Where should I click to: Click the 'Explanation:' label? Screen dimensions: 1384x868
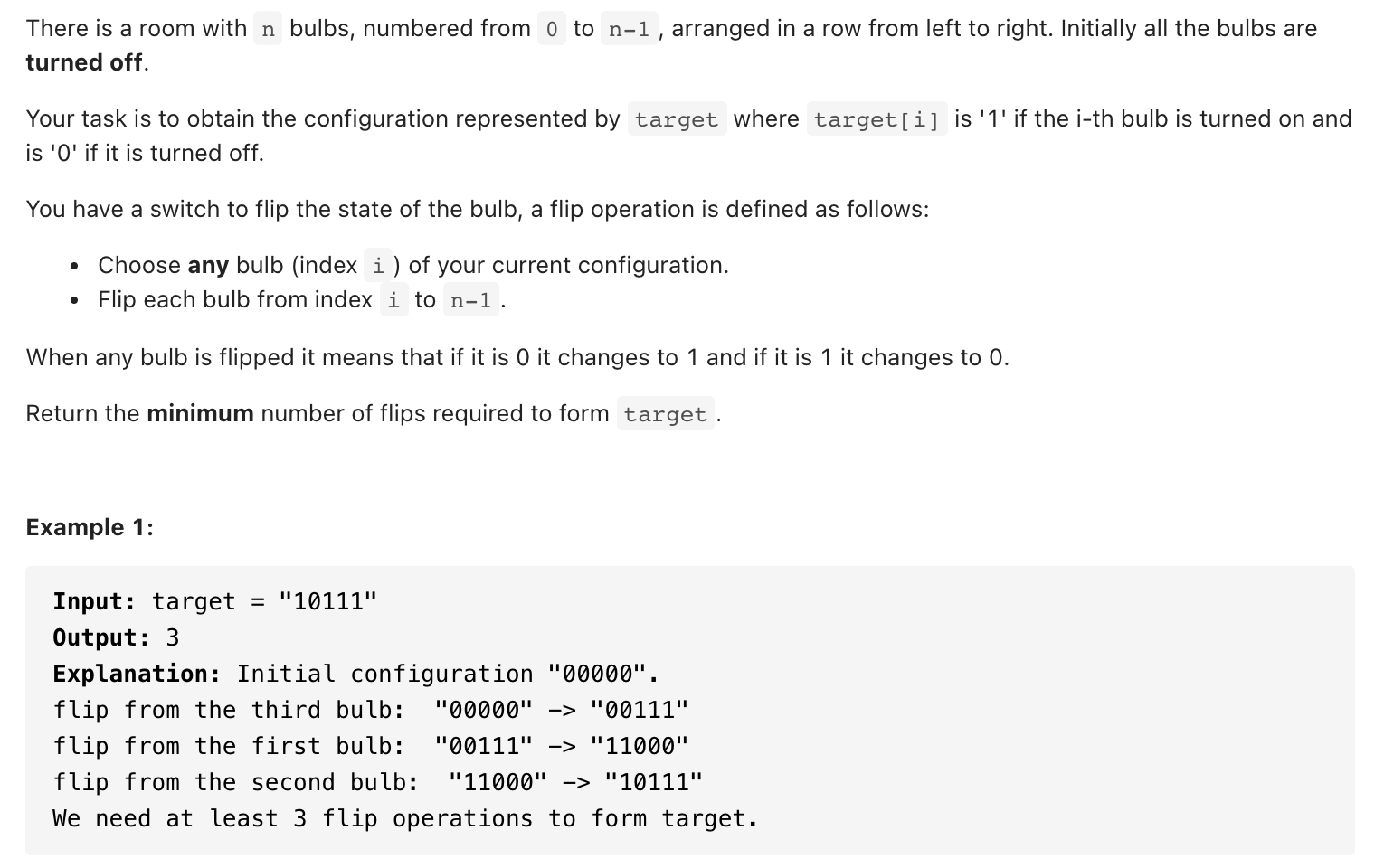point(137,674)
